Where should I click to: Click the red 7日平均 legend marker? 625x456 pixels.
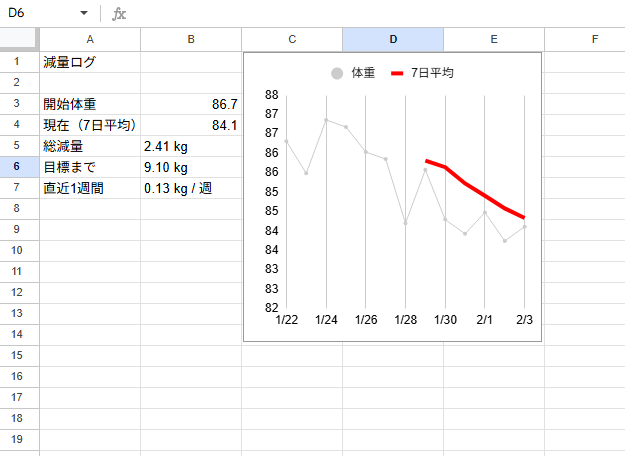pos(397,73)
